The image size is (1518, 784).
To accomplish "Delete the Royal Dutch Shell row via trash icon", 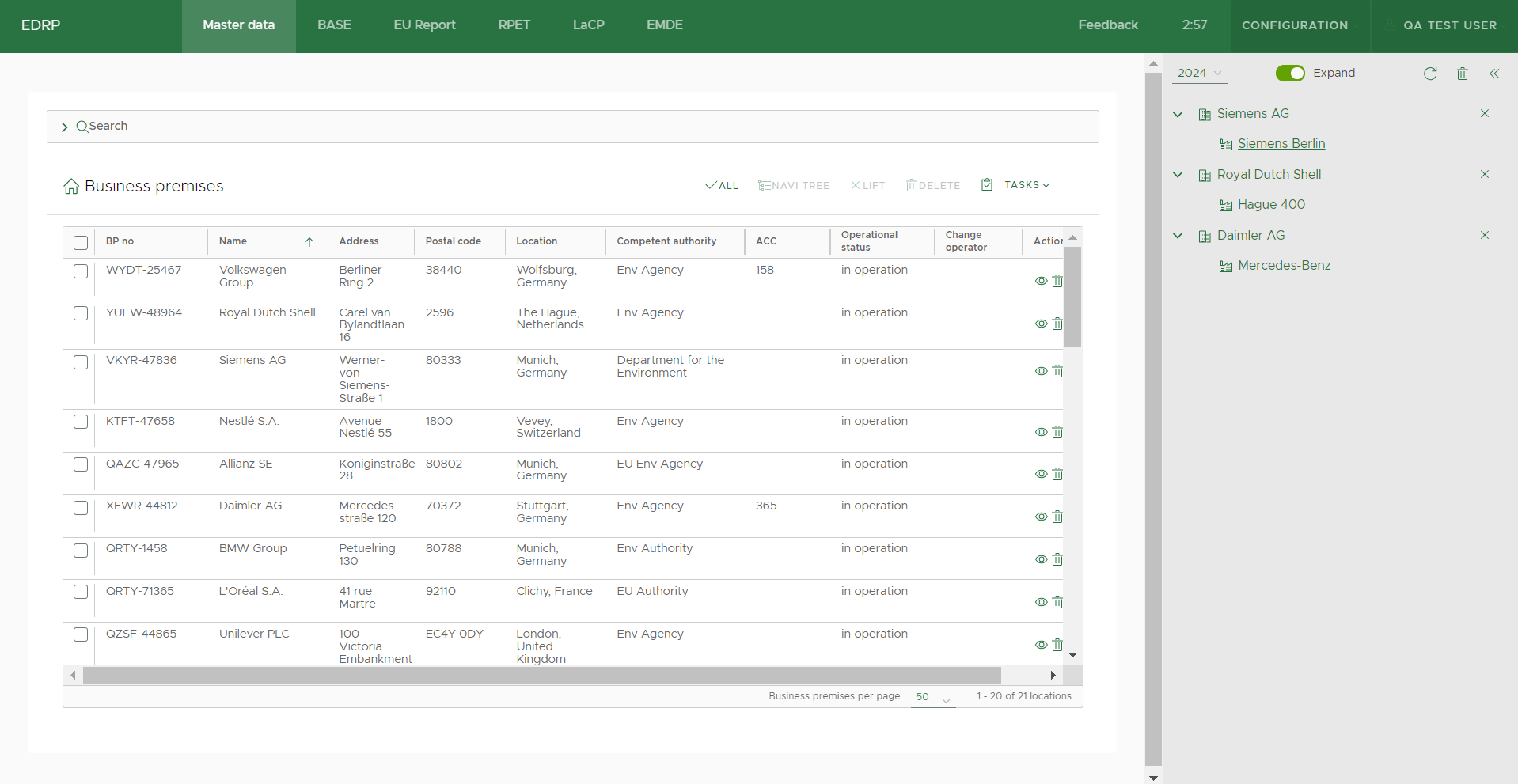I will click(1057, 324).
